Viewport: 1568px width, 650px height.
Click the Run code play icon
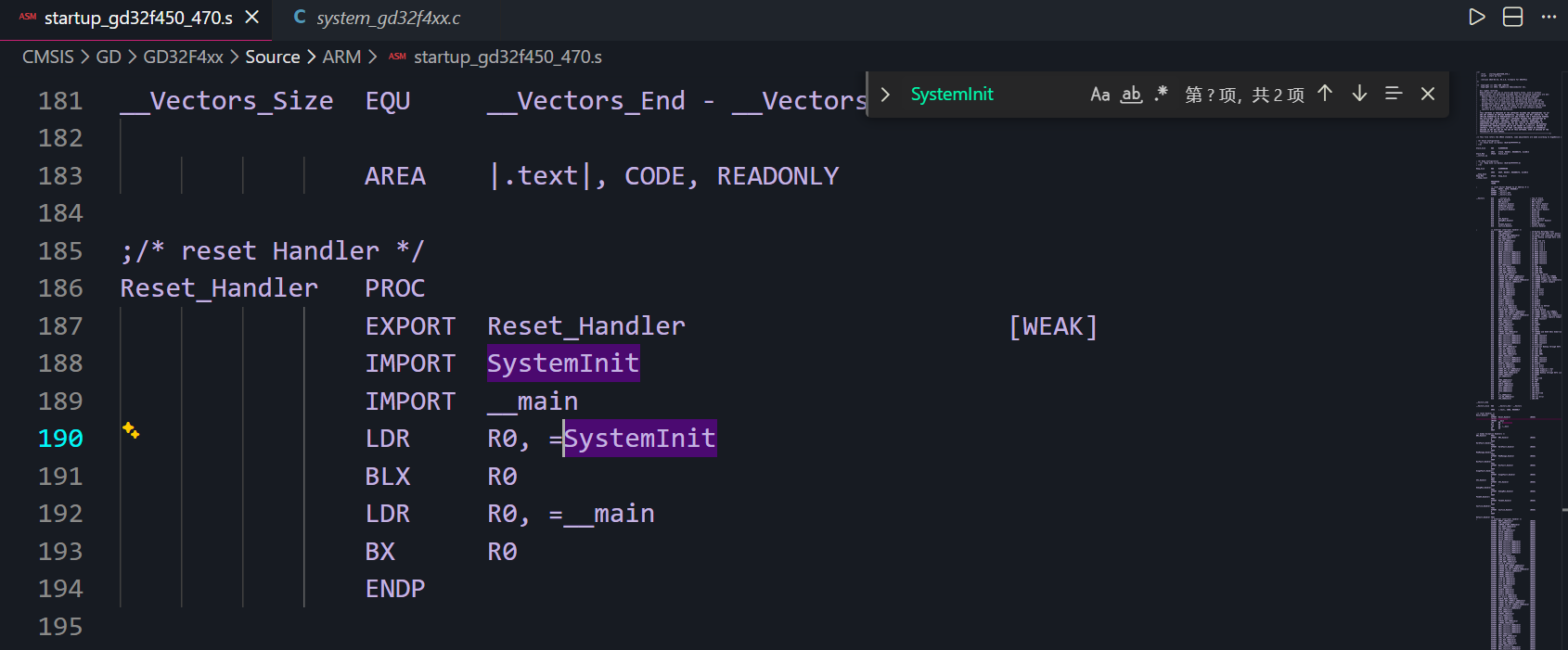coord(1476,17)
